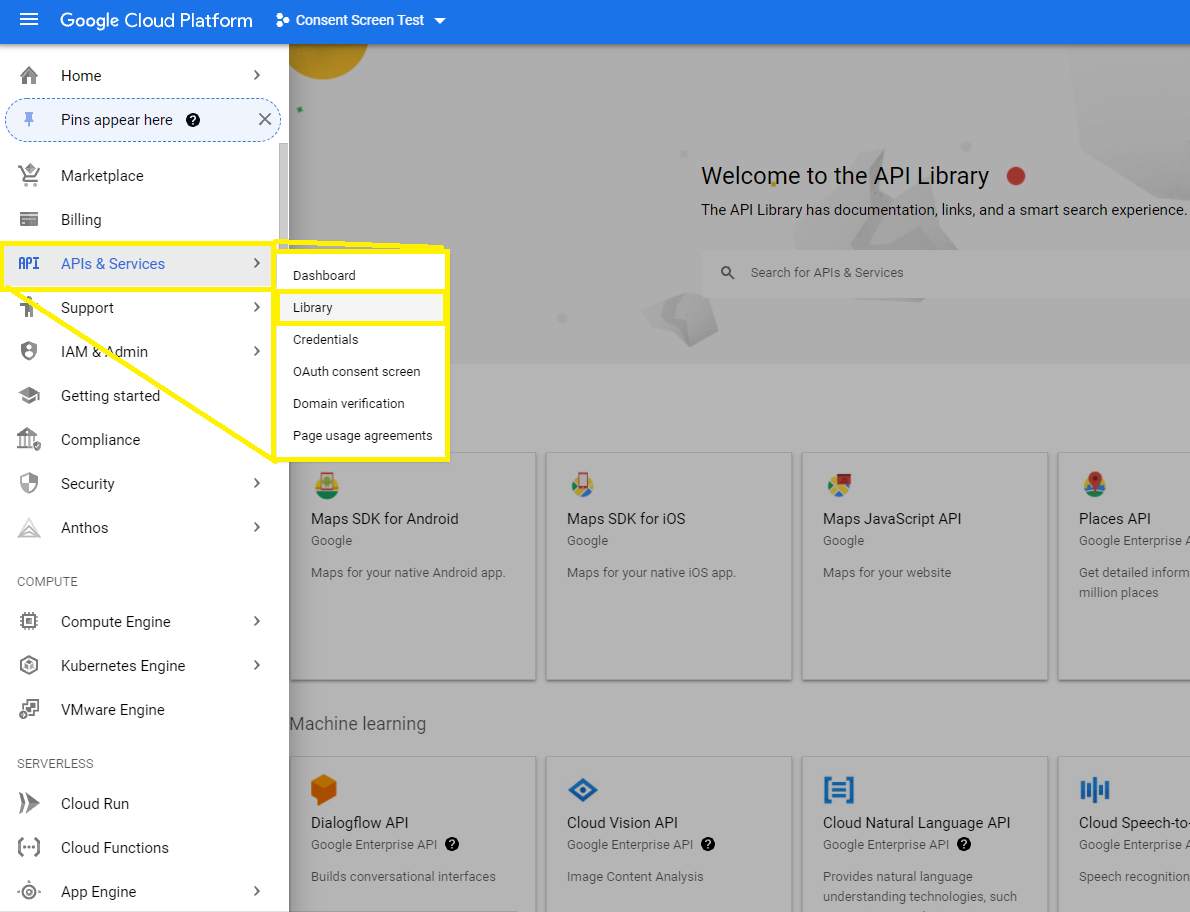This screenshot has width=1190, height=912.
Task: Click the VMware Engine icon
Action: coord(29,709)
